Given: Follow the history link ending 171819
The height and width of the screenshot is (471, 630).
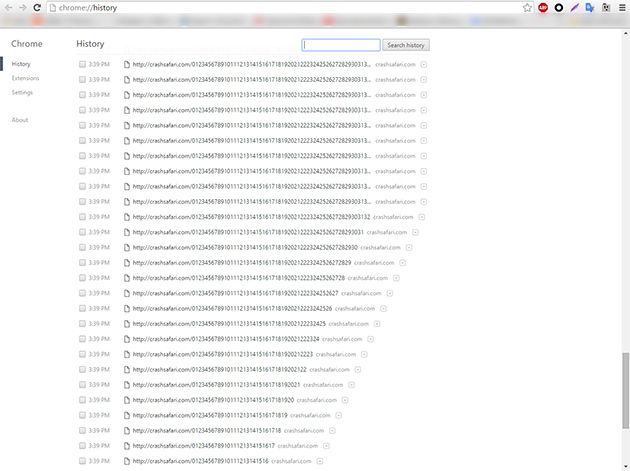Looking at the screenshot, I should coord(210,416).
